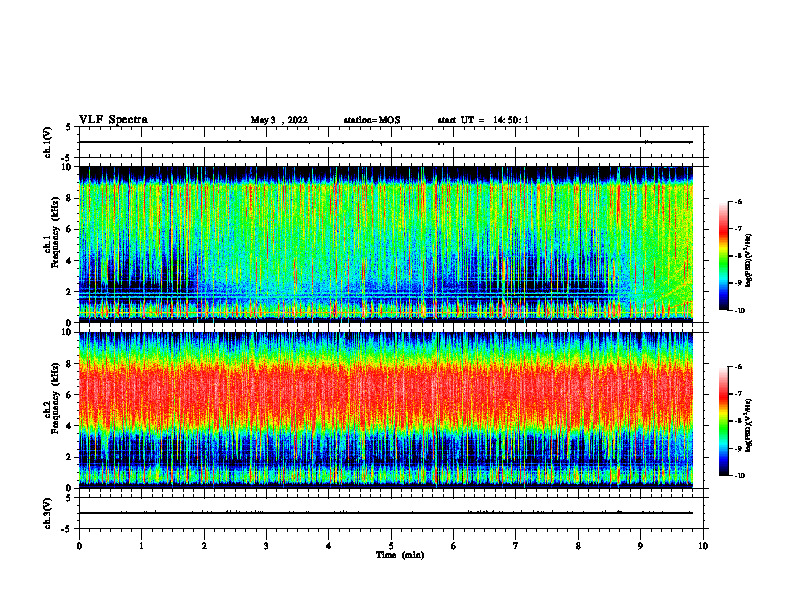Click the "ch.3(V)" axis label
Viewport: 792px width, 612px height.
[48, 514]
